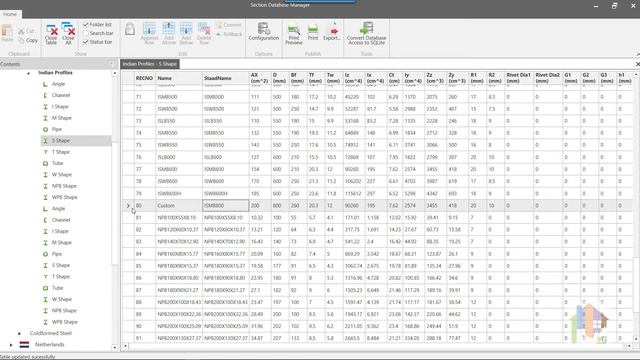Expand the Coldformed Steel tree node
Screen dimensions: 640x360
coord(19,333)
